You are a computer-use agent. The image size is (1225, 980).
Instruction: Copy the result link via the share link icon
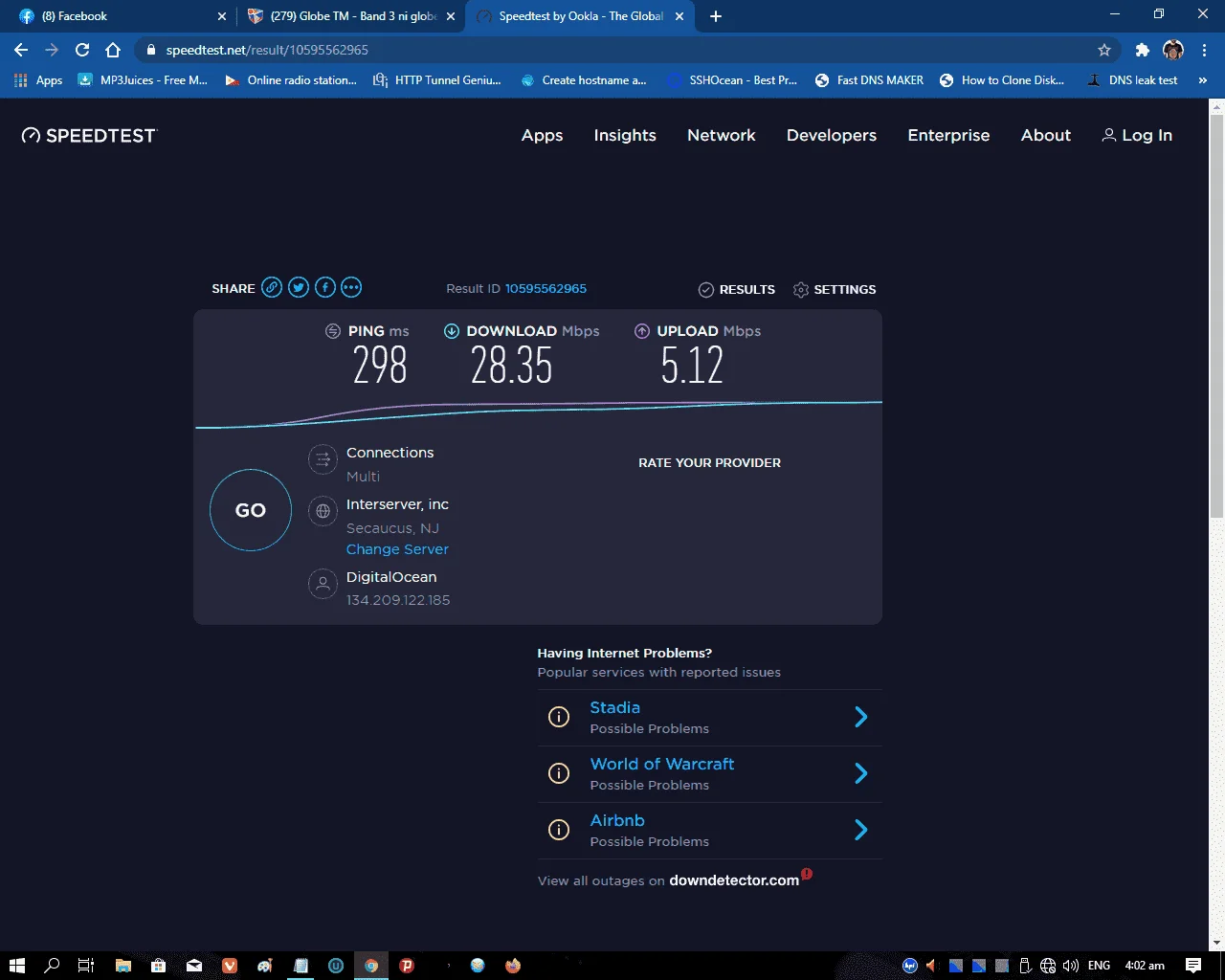[x=272, y=287]
